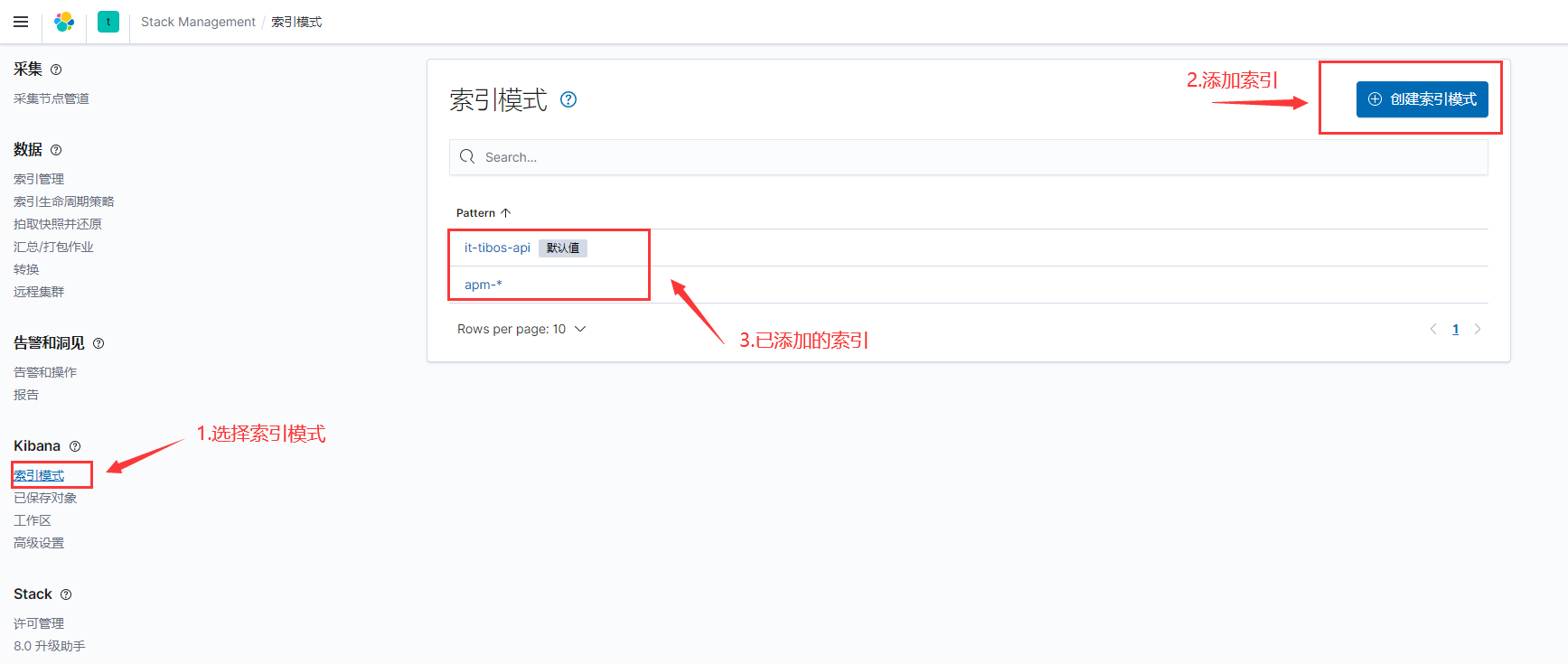
Task: Open 采集节点管道 in sidebar
Action: (x=52, y=98)
